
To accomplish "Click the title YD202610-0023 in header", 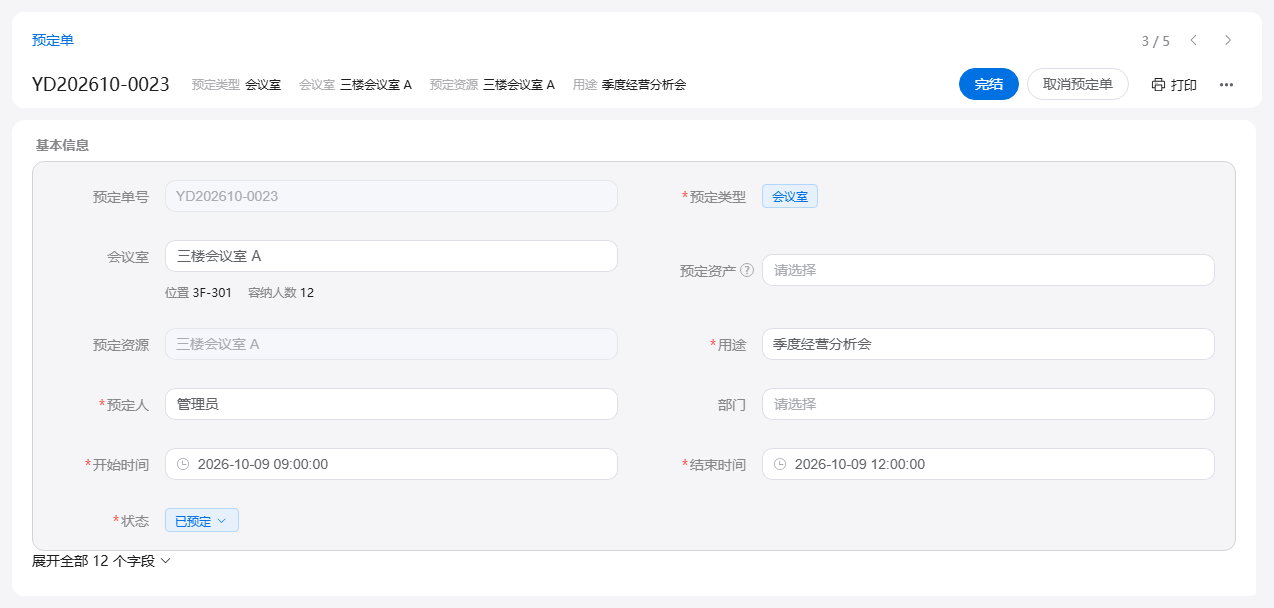I will click(101, 84).
